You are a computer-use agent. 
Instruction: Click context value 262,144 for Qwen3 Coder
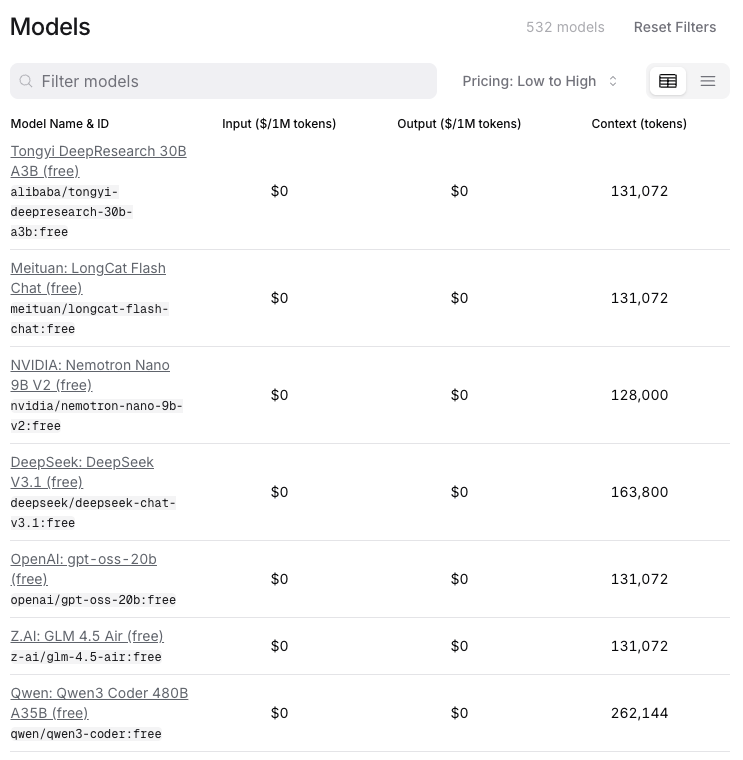(x=639, y=713)
